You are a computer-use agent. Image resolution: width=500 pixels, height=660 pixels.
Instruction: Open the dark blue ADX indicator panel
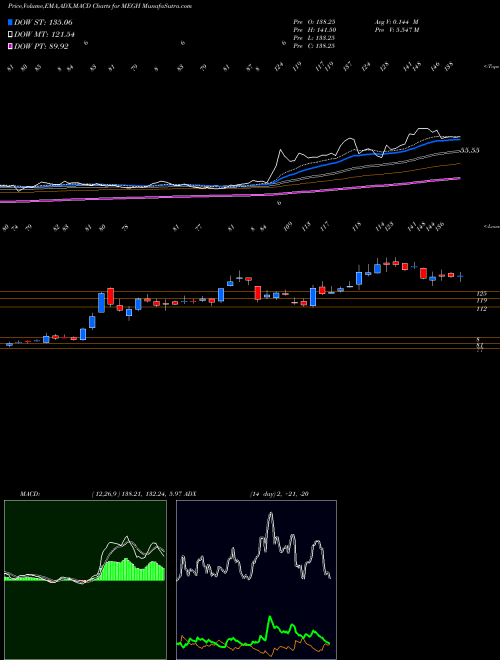pos(256,580)
